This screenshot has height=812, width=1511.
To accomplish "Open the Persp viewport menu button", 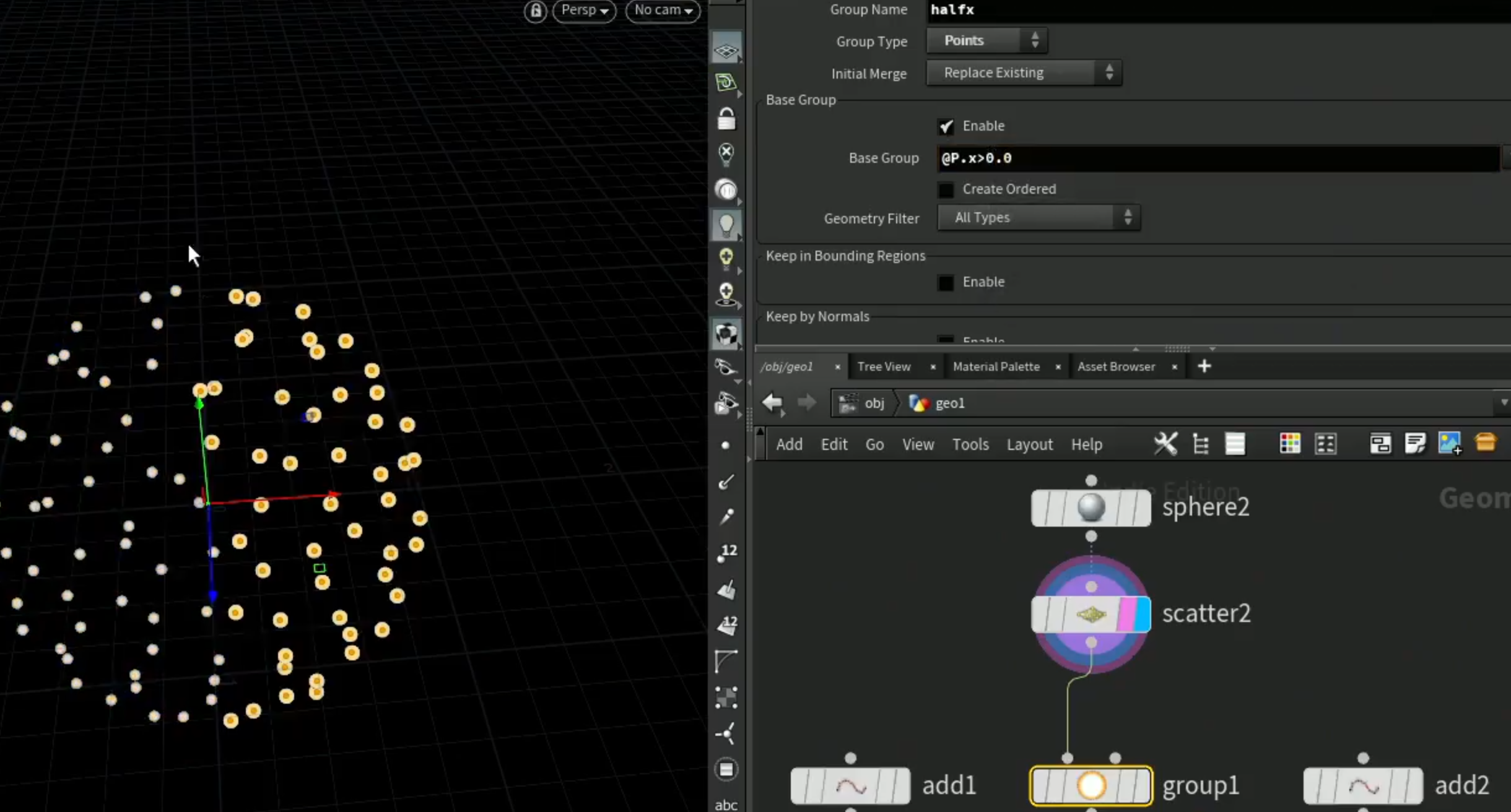I will click(585, 11).
